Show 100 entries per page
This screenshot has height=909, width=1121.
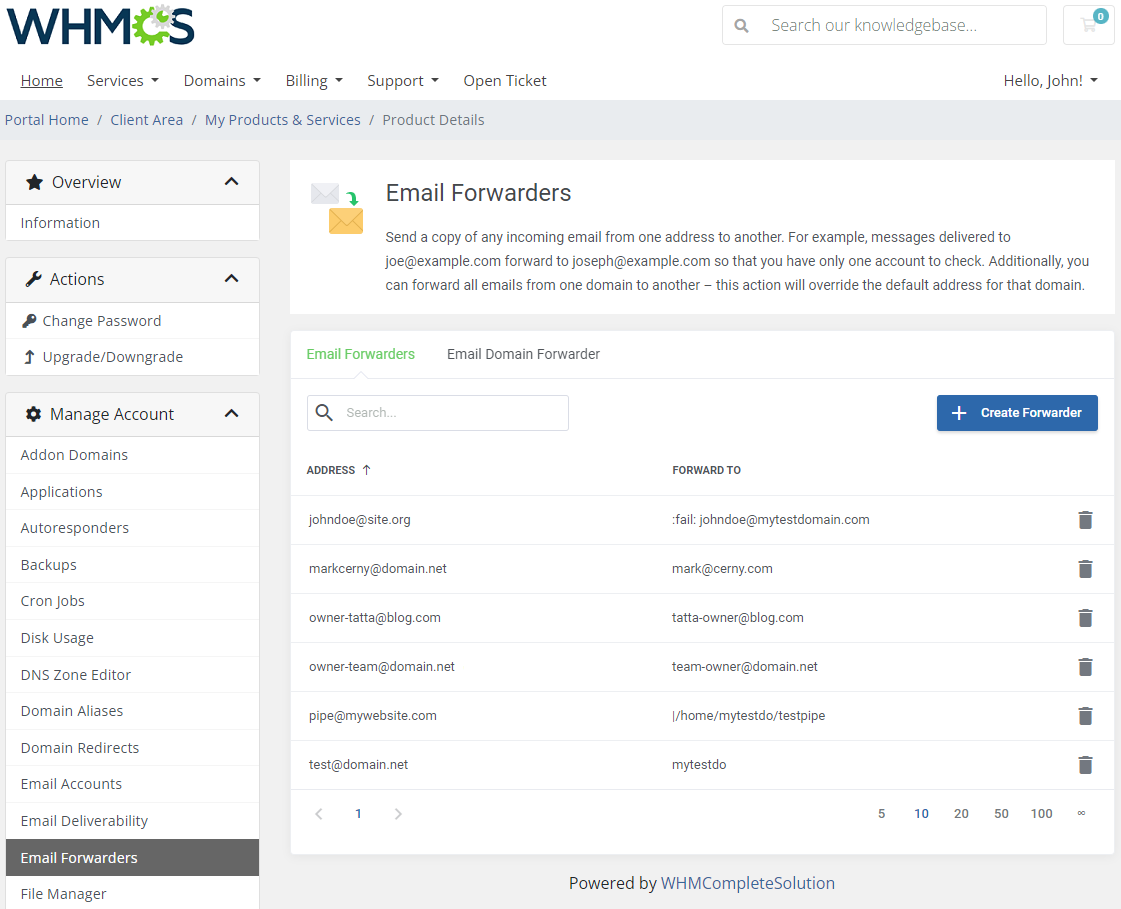1041,814
